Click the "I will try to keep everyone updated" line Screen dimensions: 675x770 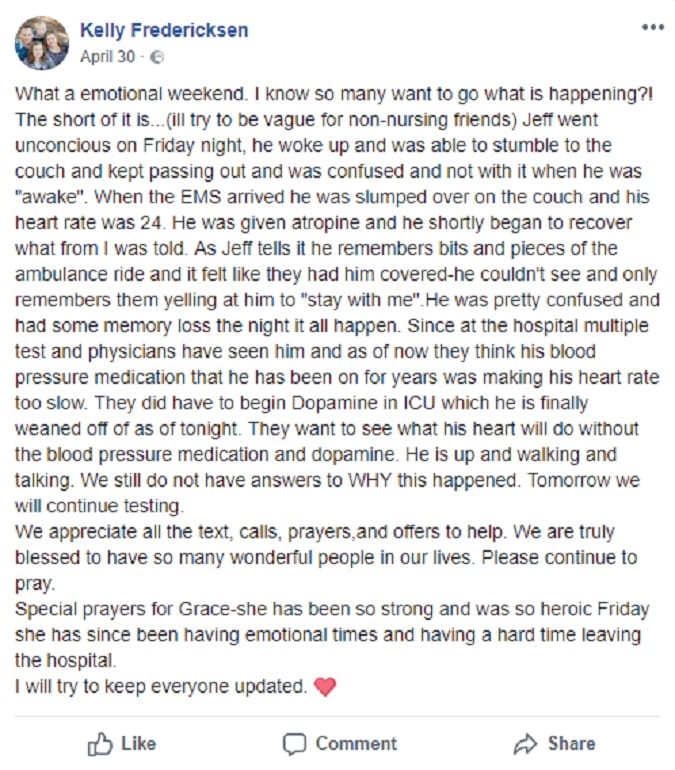coord(161,686)
